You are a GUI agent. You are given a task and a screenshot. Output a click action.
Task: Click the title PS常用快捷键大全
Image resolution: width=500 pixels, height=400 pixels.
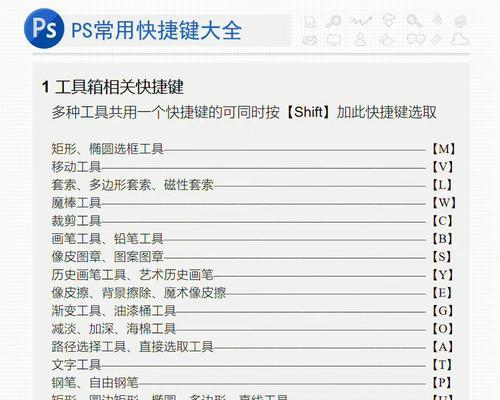[x=157, y=30]
